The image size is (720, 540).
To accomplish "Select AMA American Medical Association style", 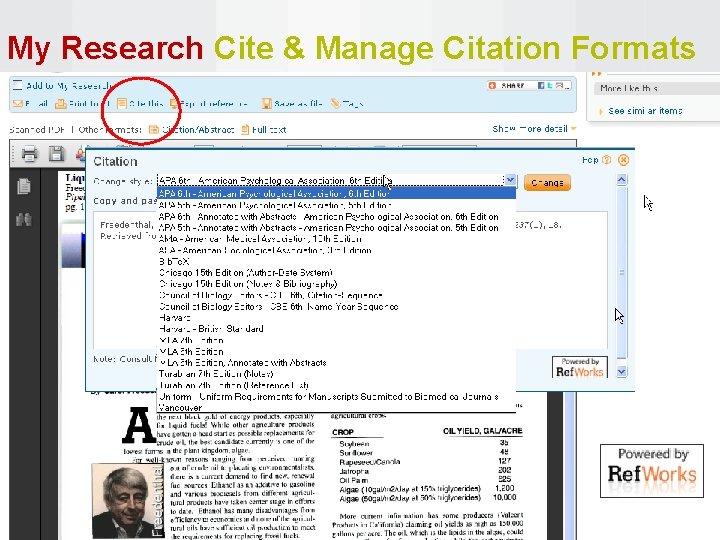I will [x=336, y=239].
